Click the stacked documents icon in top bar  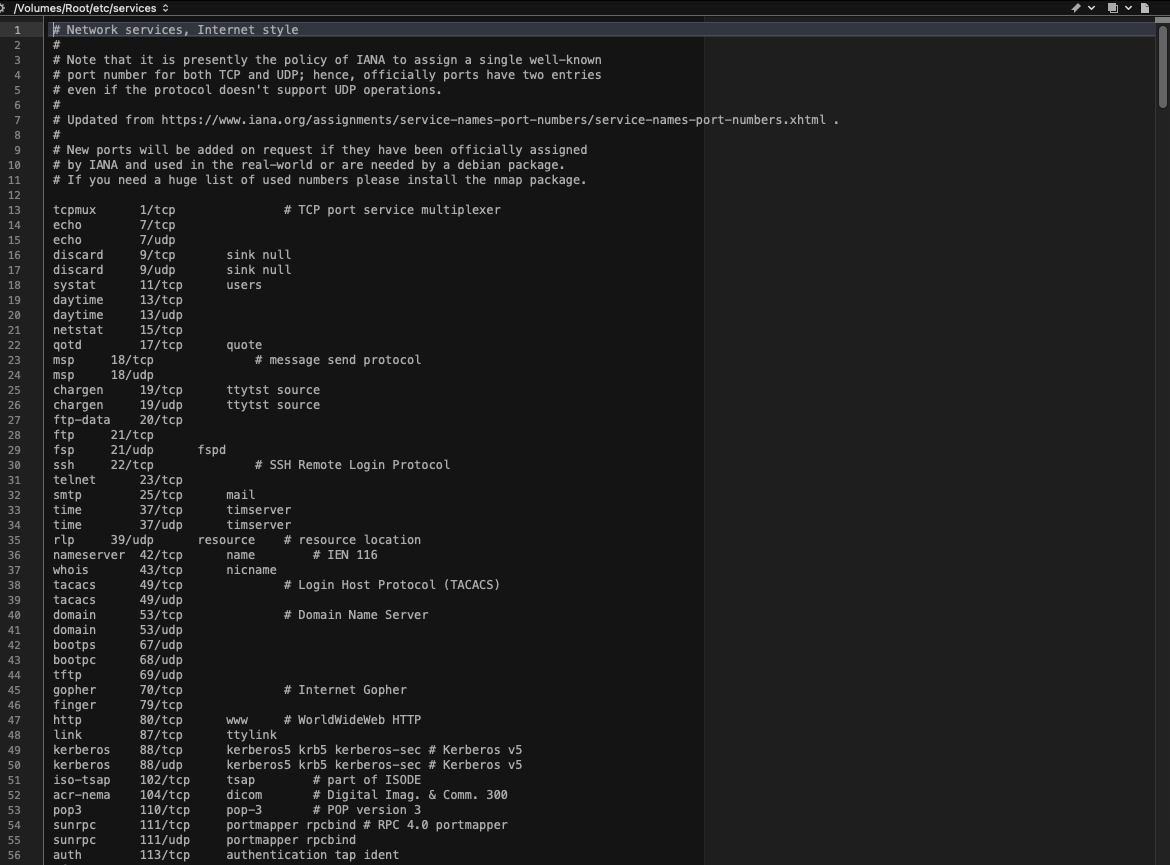pos(1112,8)
